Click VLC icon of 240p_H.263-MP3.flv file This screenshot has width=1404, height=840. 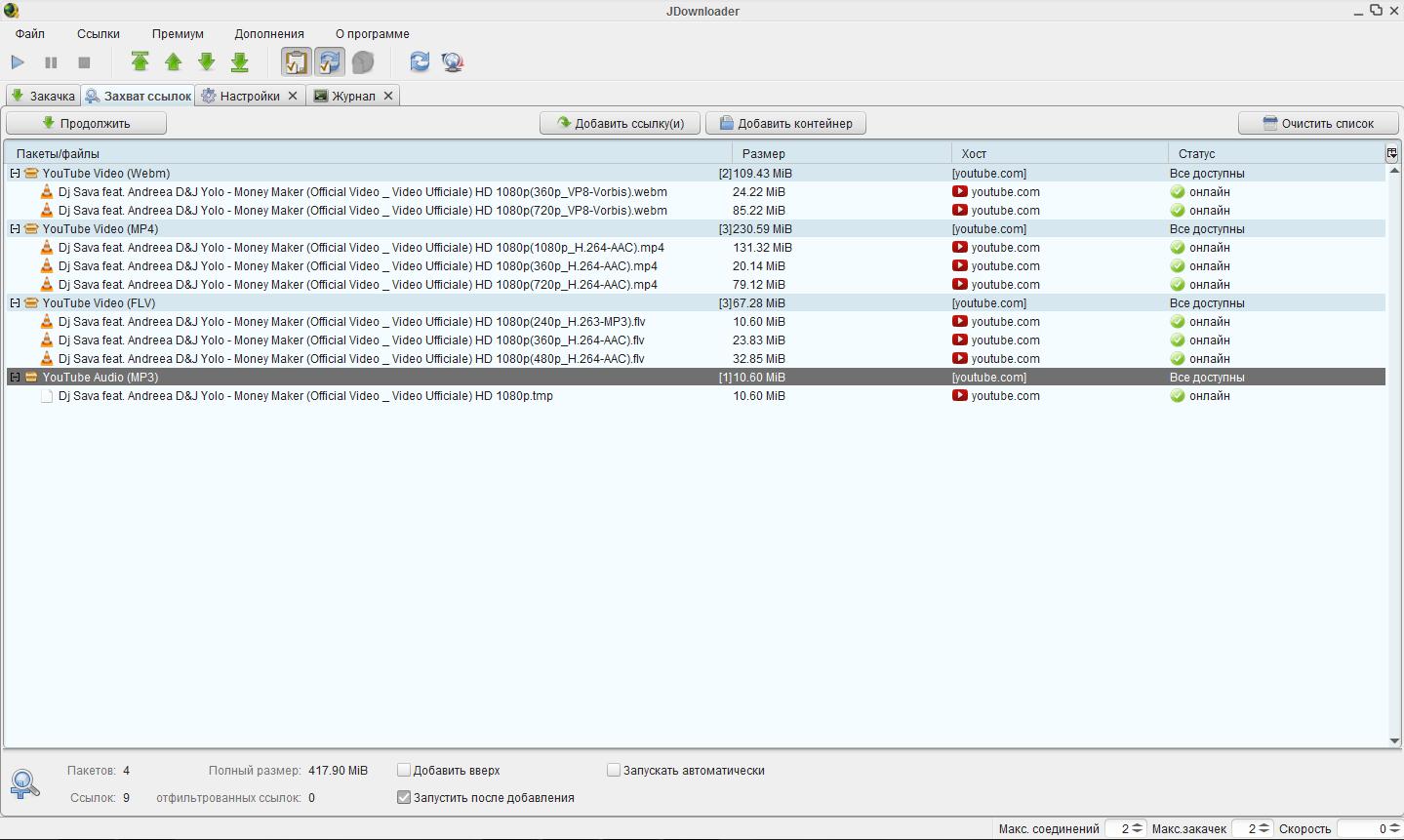[x=47, y=322]
